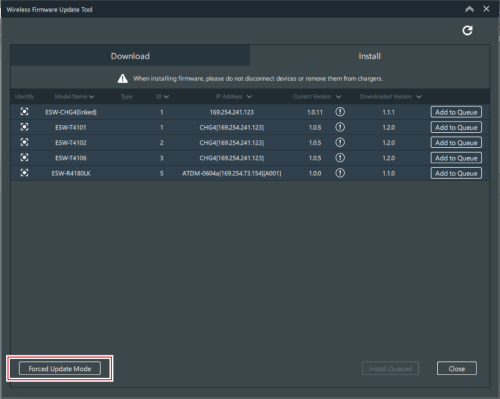Sort by Downloaded Version column arrow

(x=419, y=97)
